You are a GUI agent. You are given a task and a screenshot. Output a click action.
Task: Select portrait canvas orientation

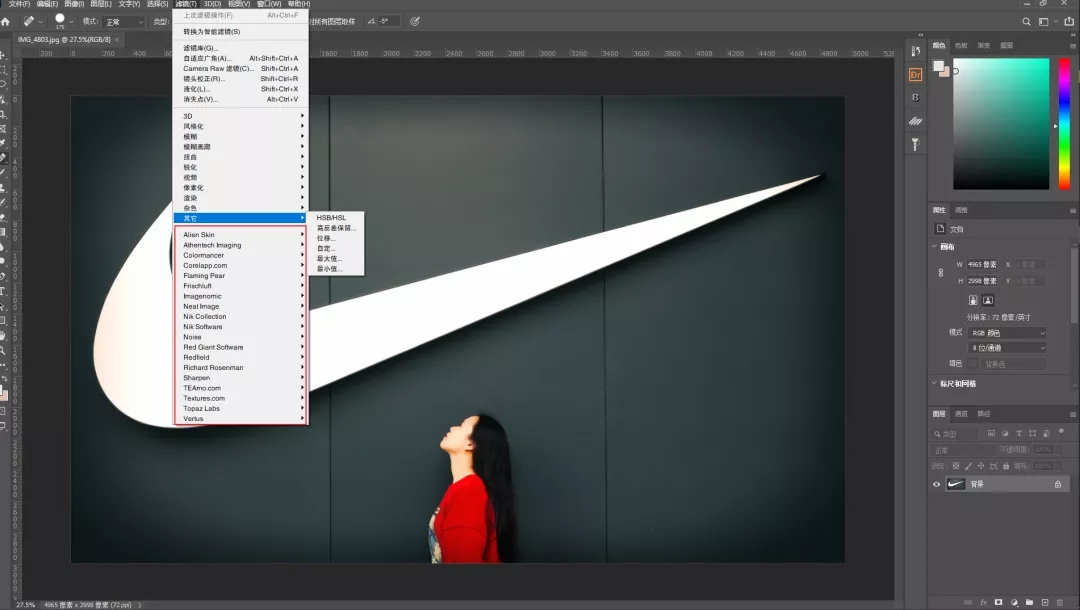click(973, 300)
